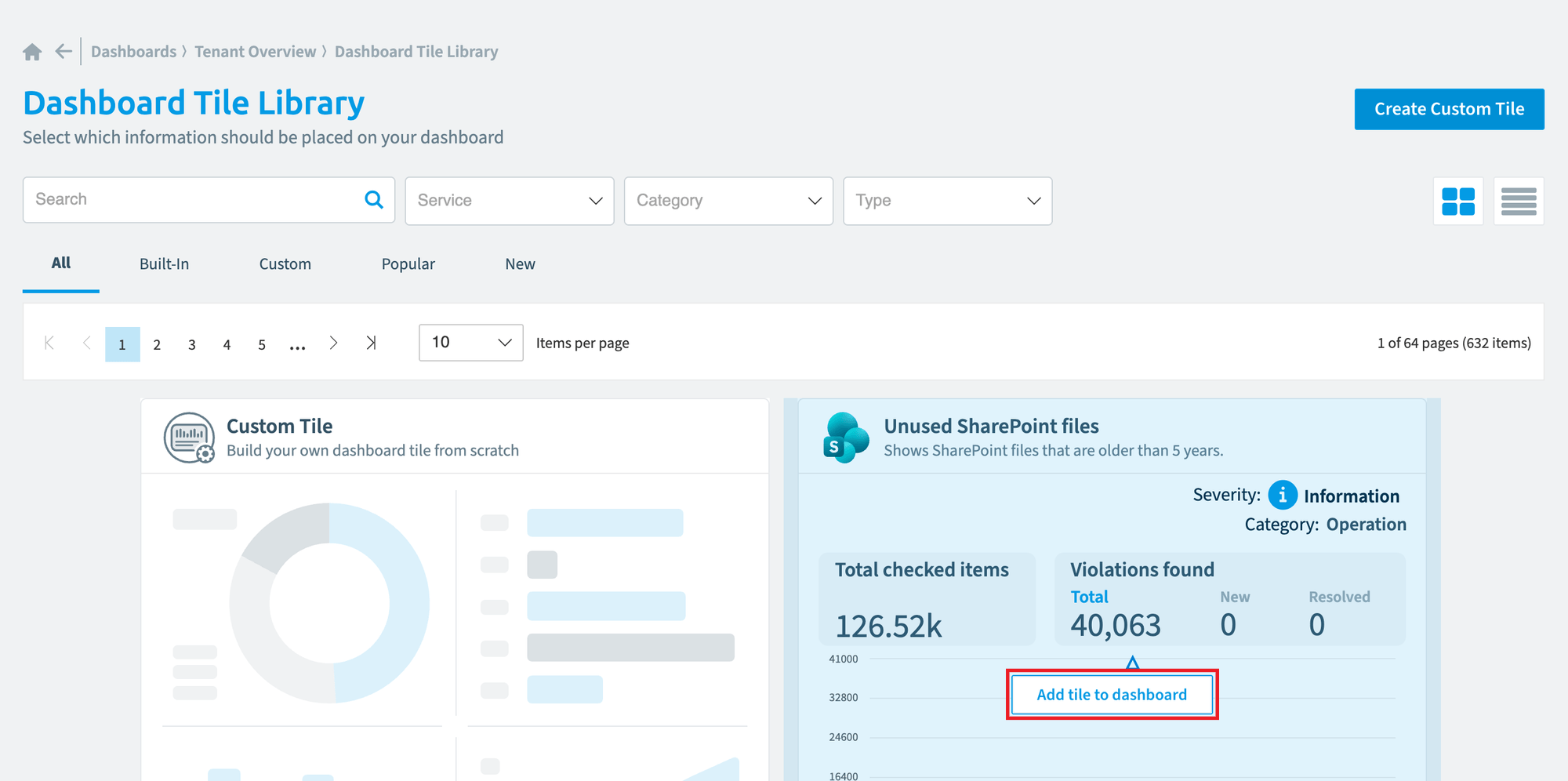Screen dimensions: 1568x781
Task: Select the New tab
Action: tap(520, 264)
